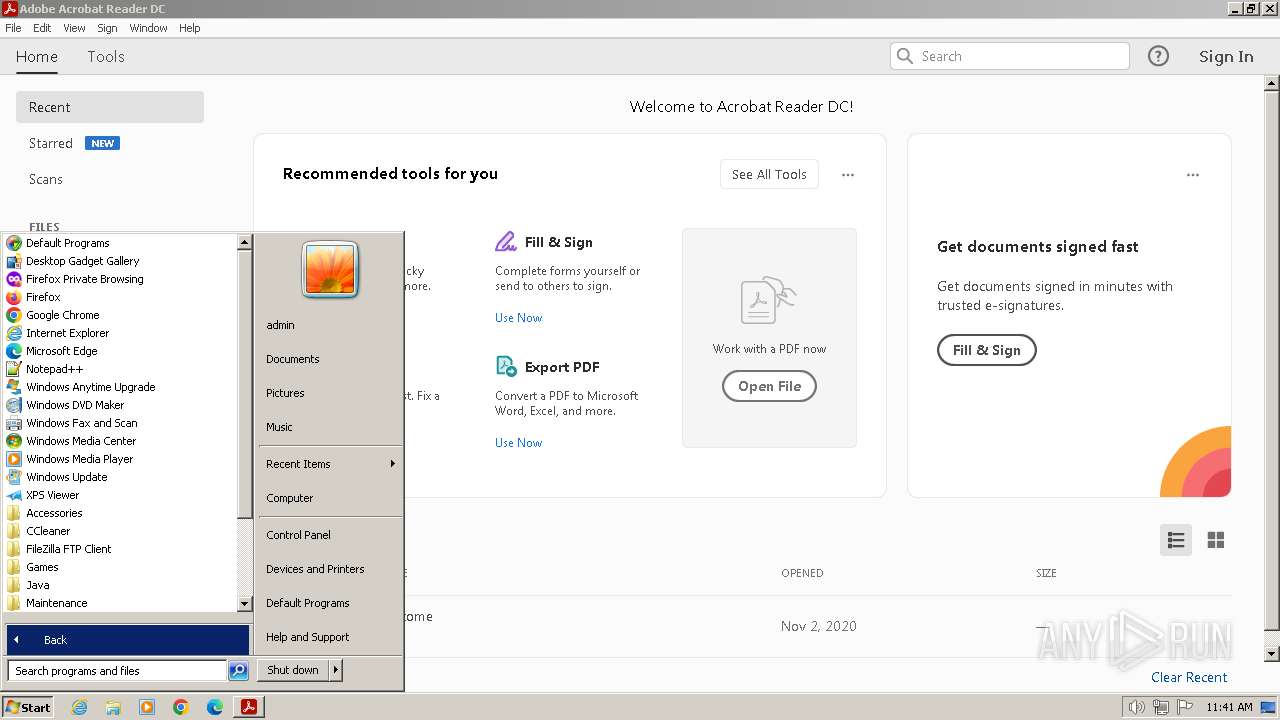The width and height of the screenshot is (1280, 720).
Task: Click Use Now under Export PDF
Action: point(519,443)
